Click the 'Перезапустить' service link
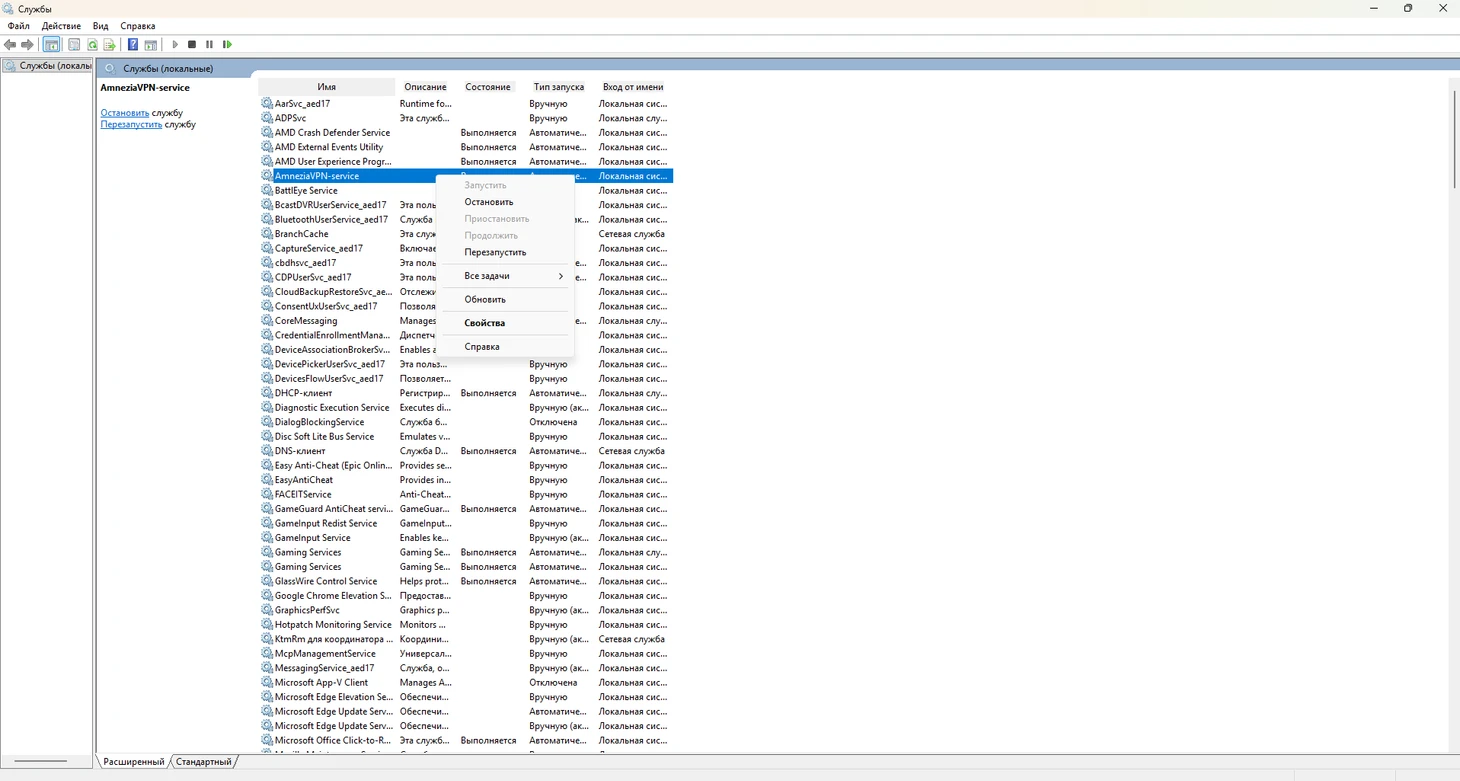This screenshot has width=1460, height=781. [x=131, y=125]
